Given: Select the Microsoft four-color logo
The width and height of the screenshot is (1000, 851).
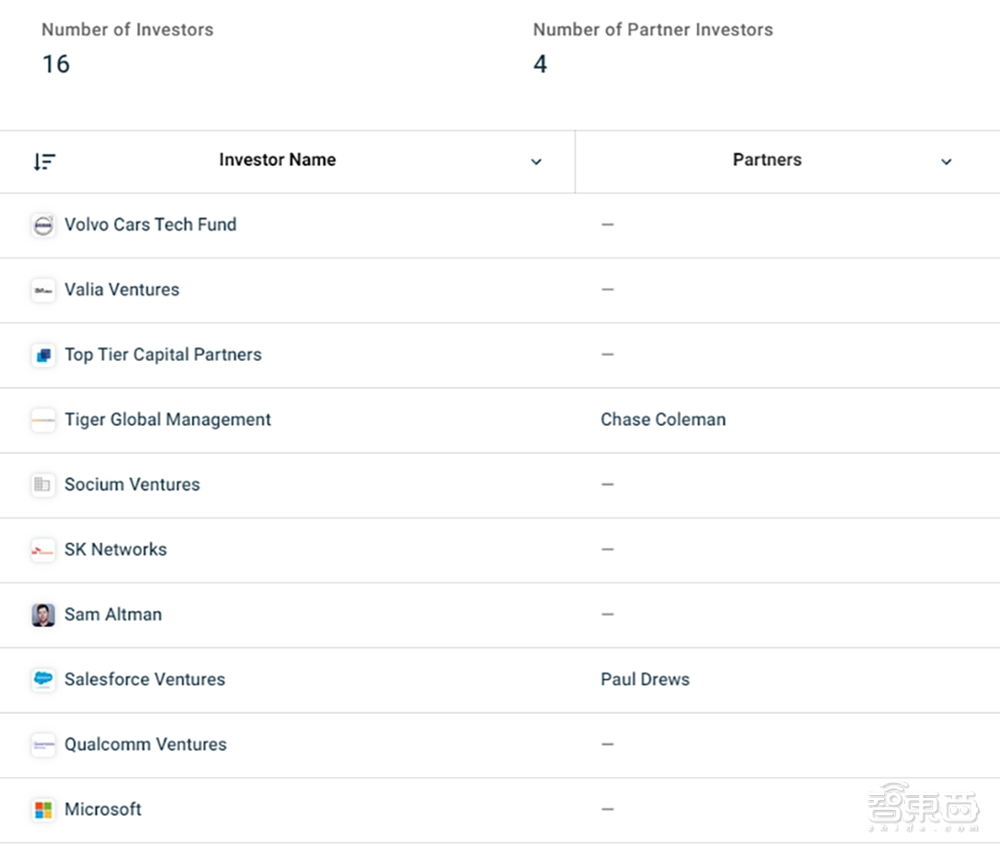Looking at the screenshot, I should [43, 810].
